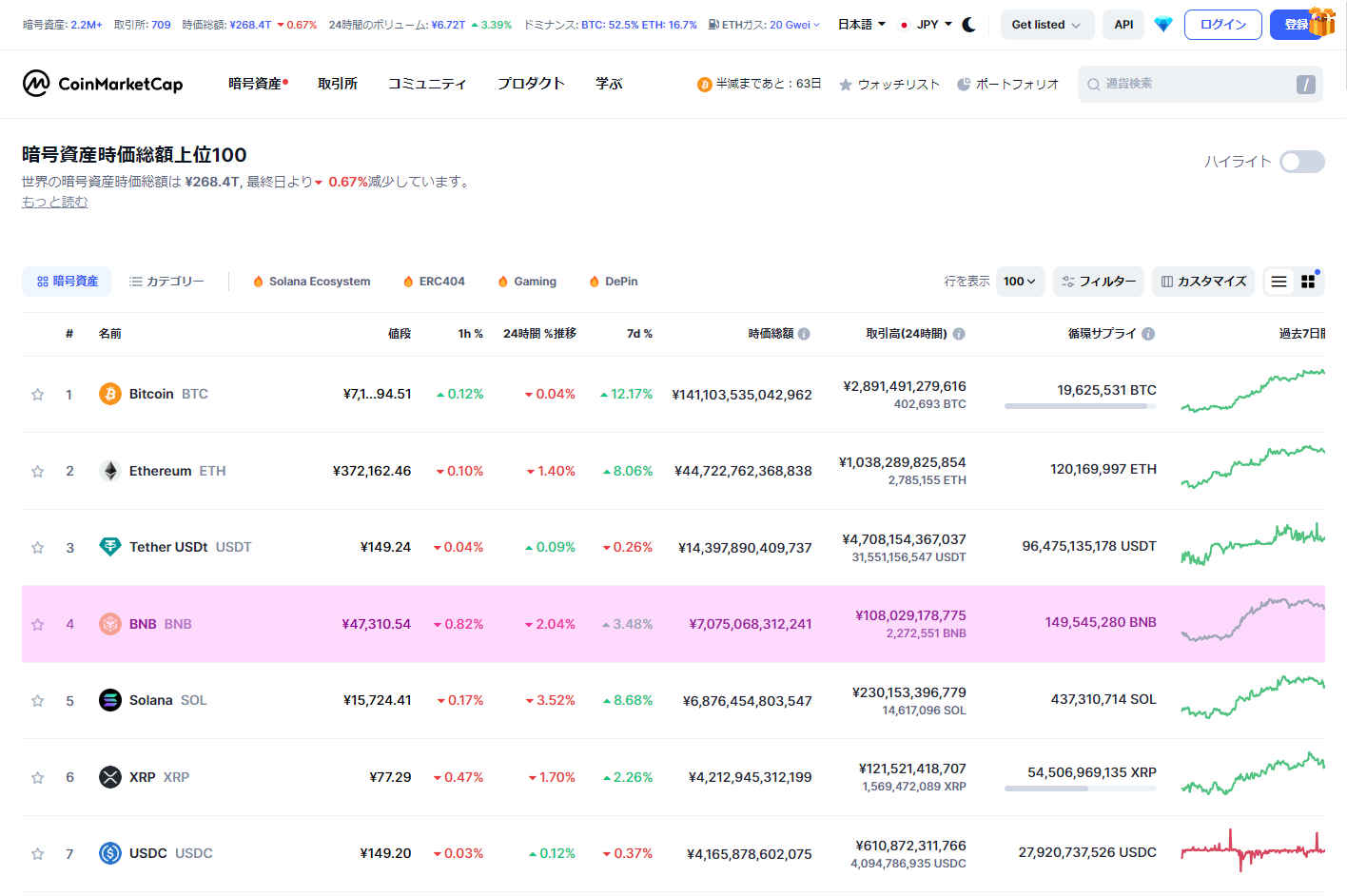The width and height of the screenshot is (1347, 896).
Task: Switch to grid view layout
Action: pos(1308,282)
